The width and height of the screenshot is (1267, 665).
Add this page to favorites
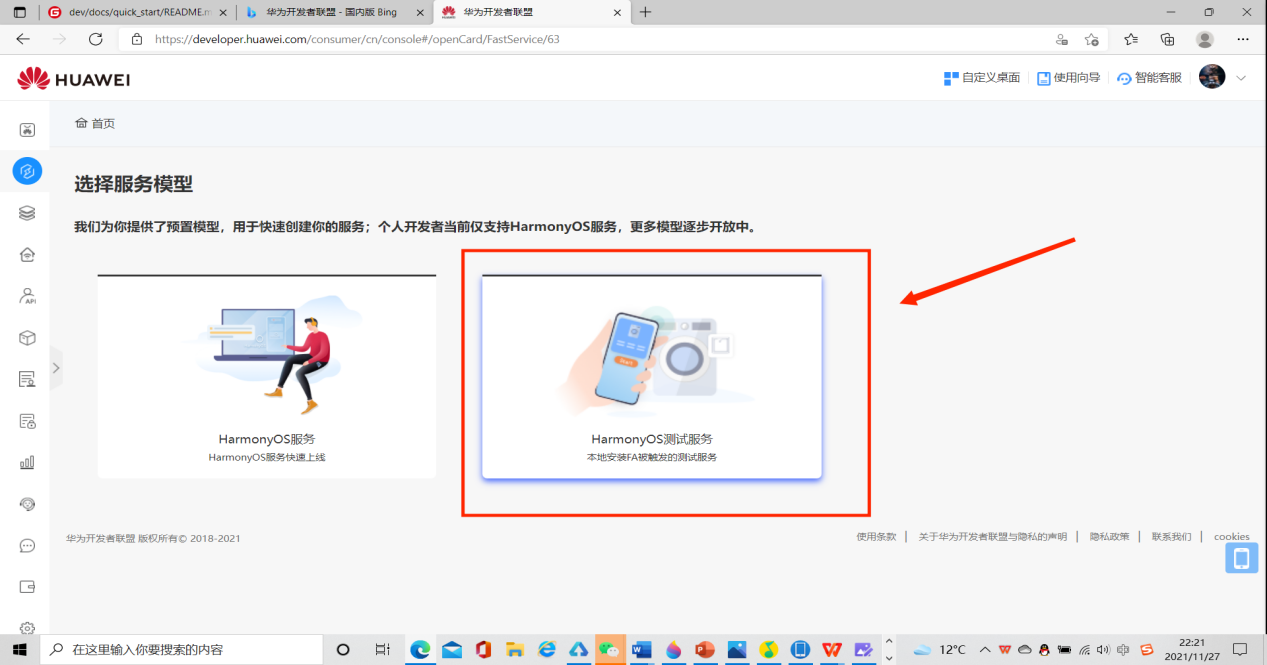click(1091, 39)
